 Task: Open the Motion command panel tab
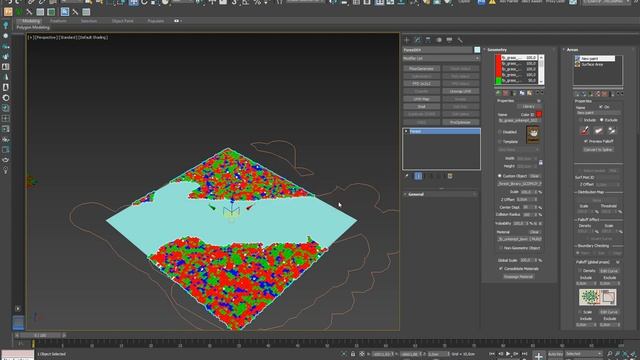439,40
